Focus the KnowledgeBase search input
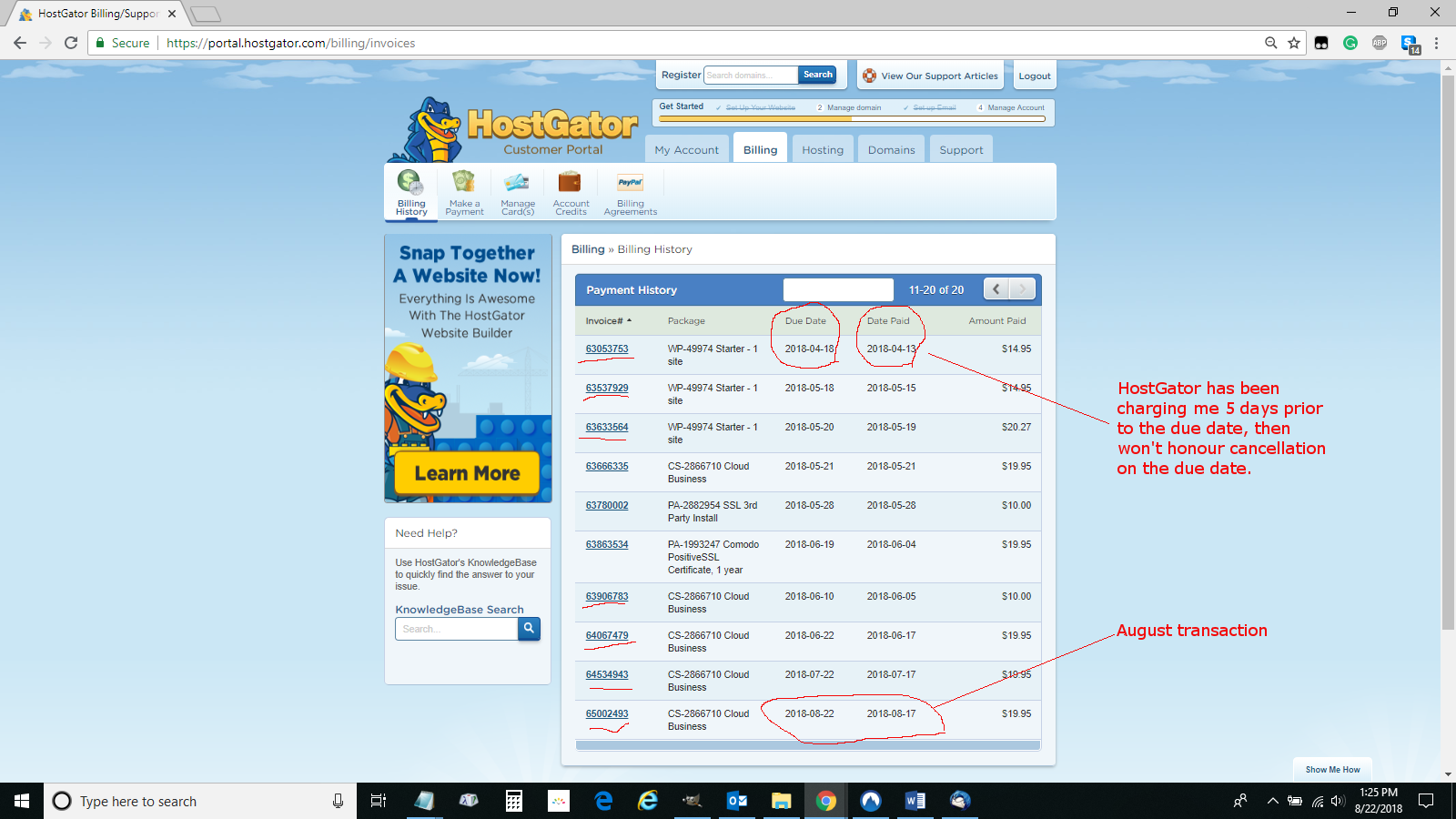This screenshot has height=819, width=1456. pos(456,629)
